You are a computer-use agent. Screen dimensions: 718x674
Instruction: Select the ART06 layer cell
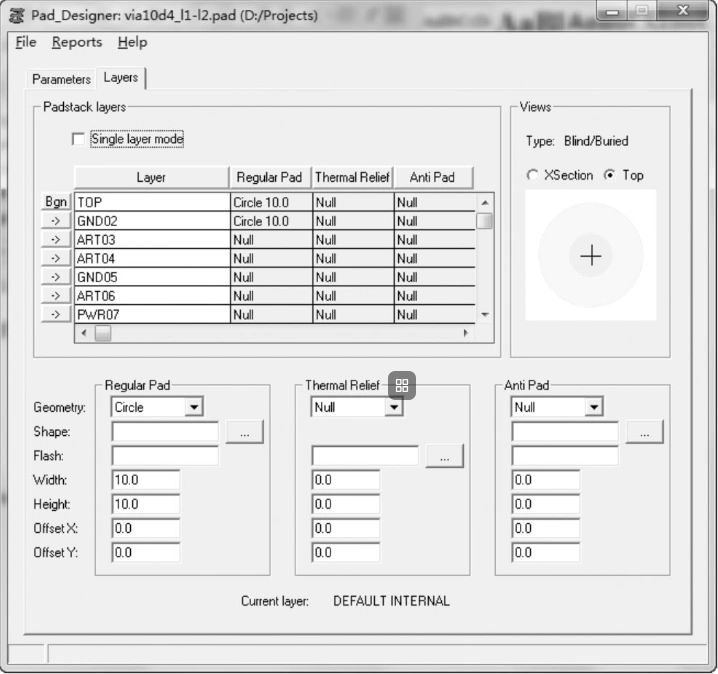(152, 296)
